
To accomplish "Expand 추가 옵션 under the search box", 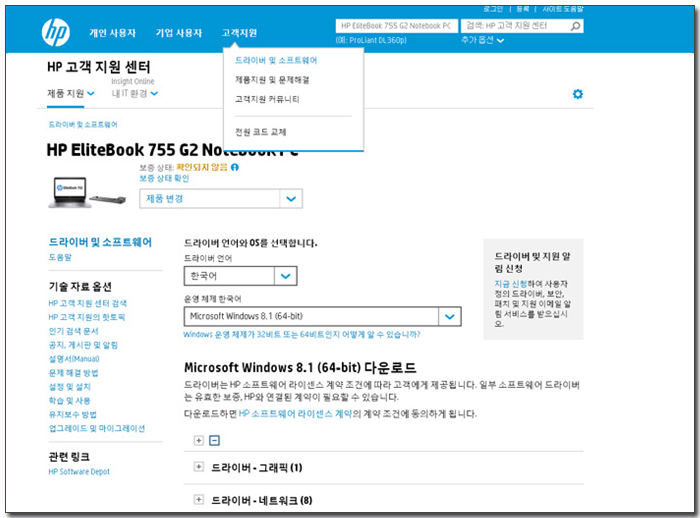I will coord(483,40).
